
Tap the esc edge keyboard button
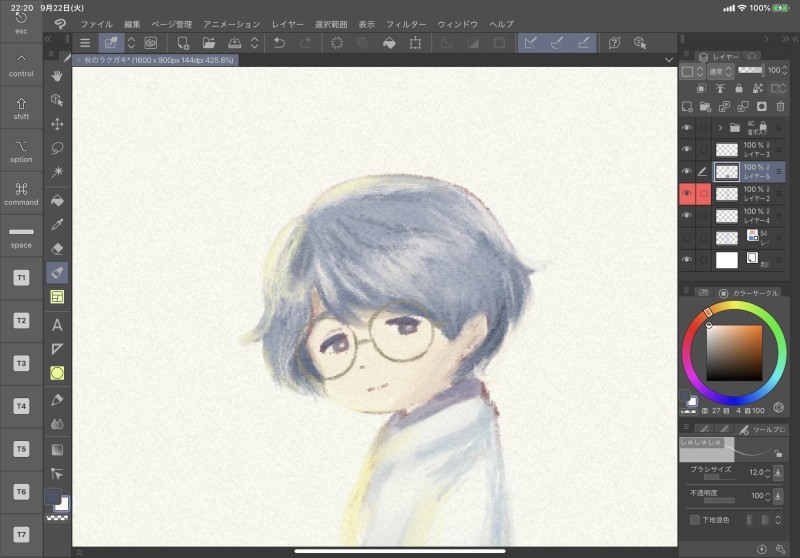21,24
